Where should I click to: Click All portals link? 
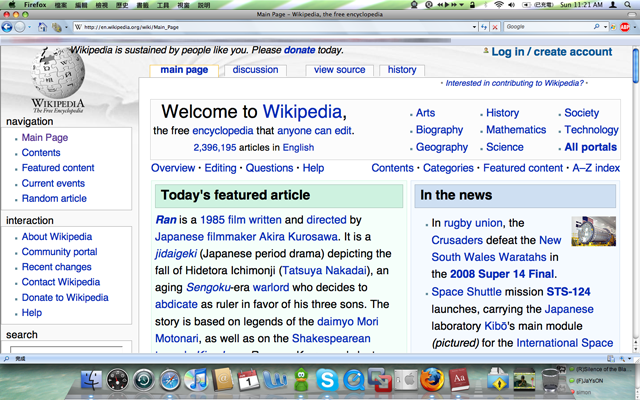tap(591, 147)
